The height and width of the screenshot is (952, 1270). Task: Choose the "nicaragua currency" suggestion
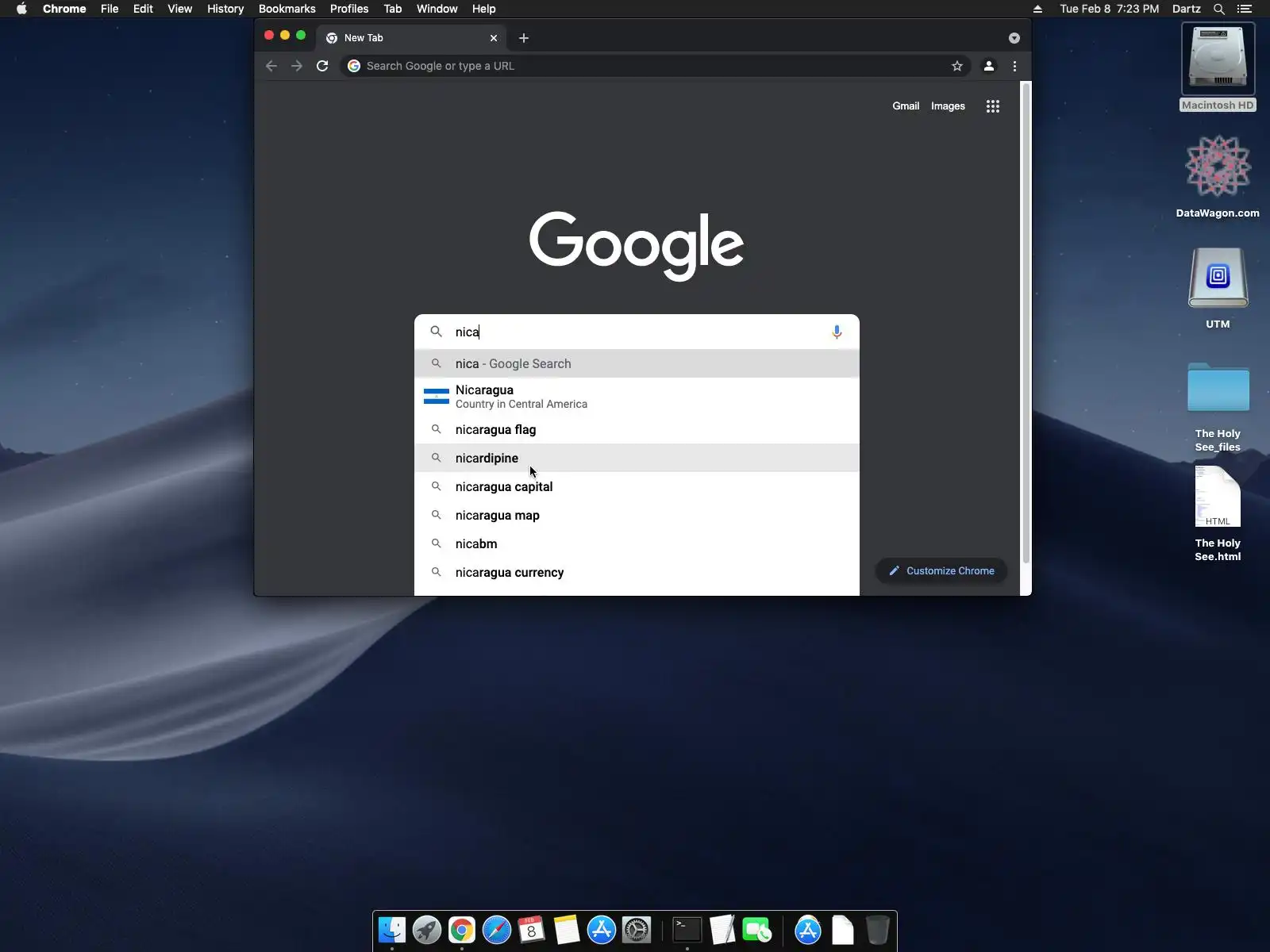coord(637,572)
